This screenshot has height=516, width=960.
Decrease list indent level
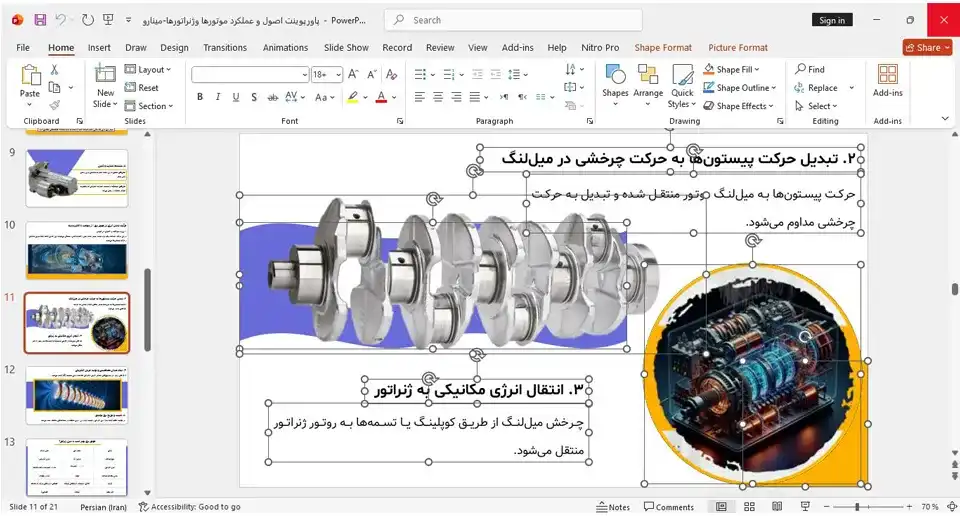[477, 75]
